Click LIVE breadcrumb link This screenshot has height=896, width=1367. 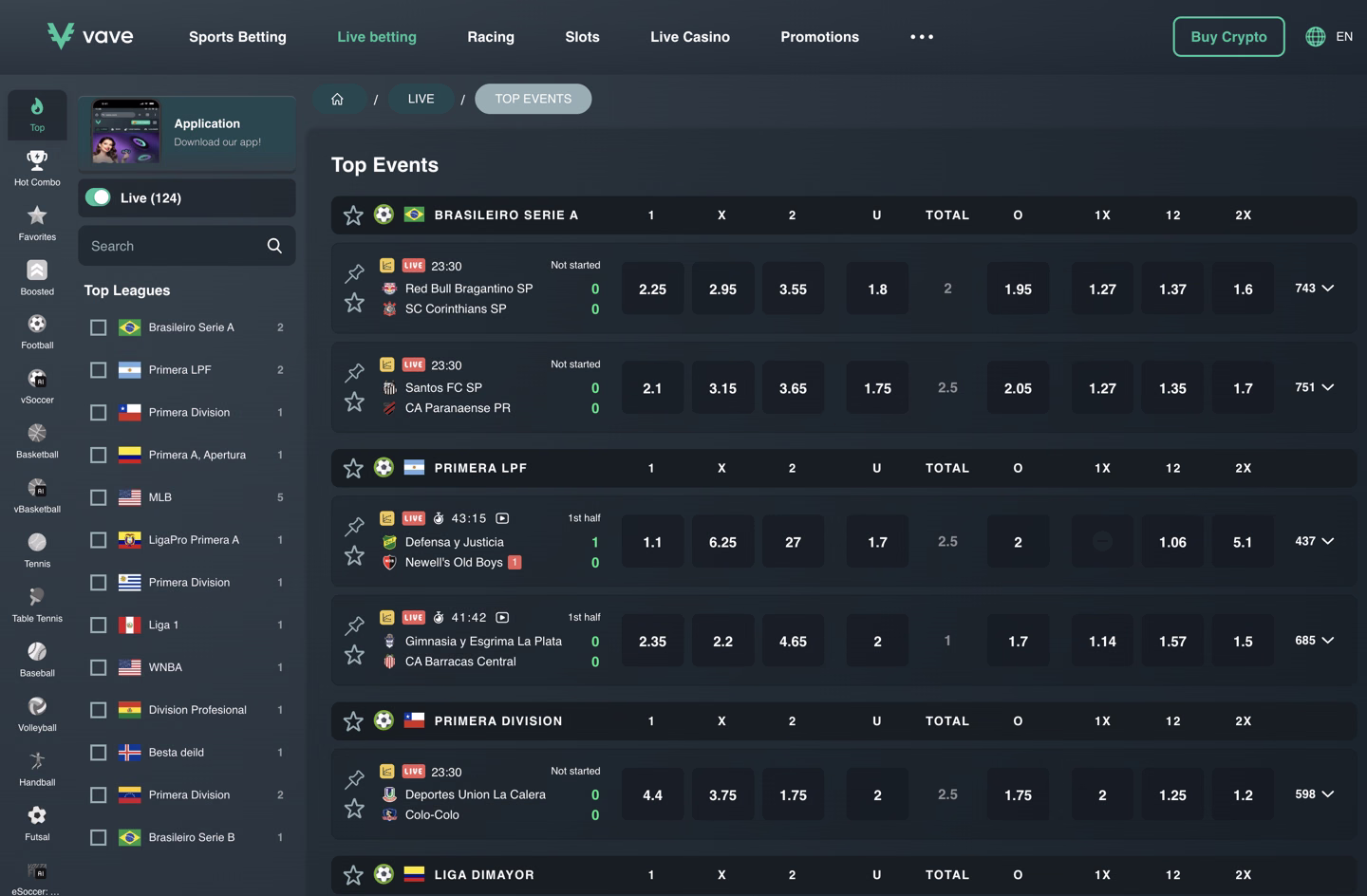coord(421,99)
